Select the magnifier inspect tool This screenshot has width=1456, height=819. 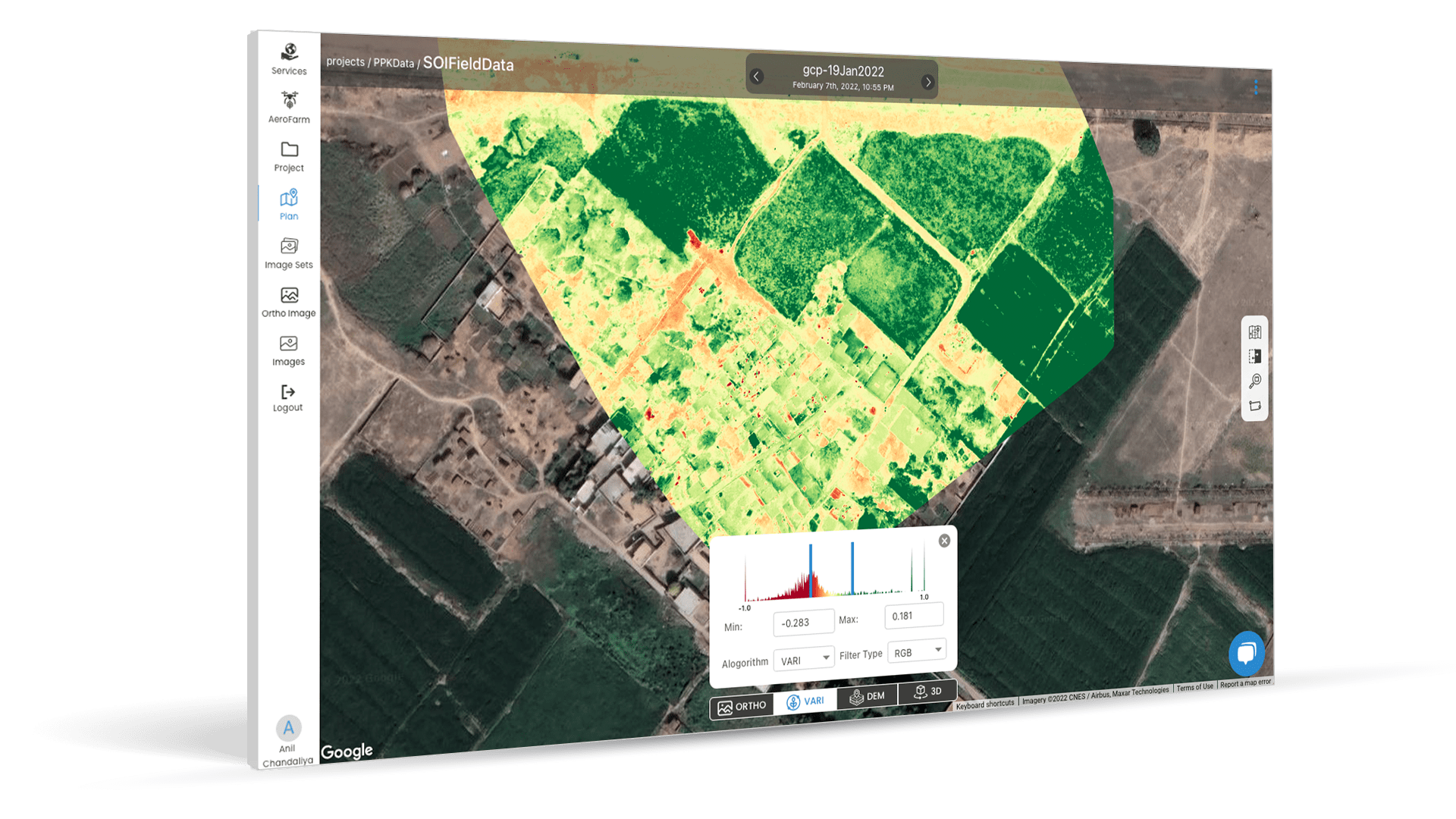click(1255, 381)
